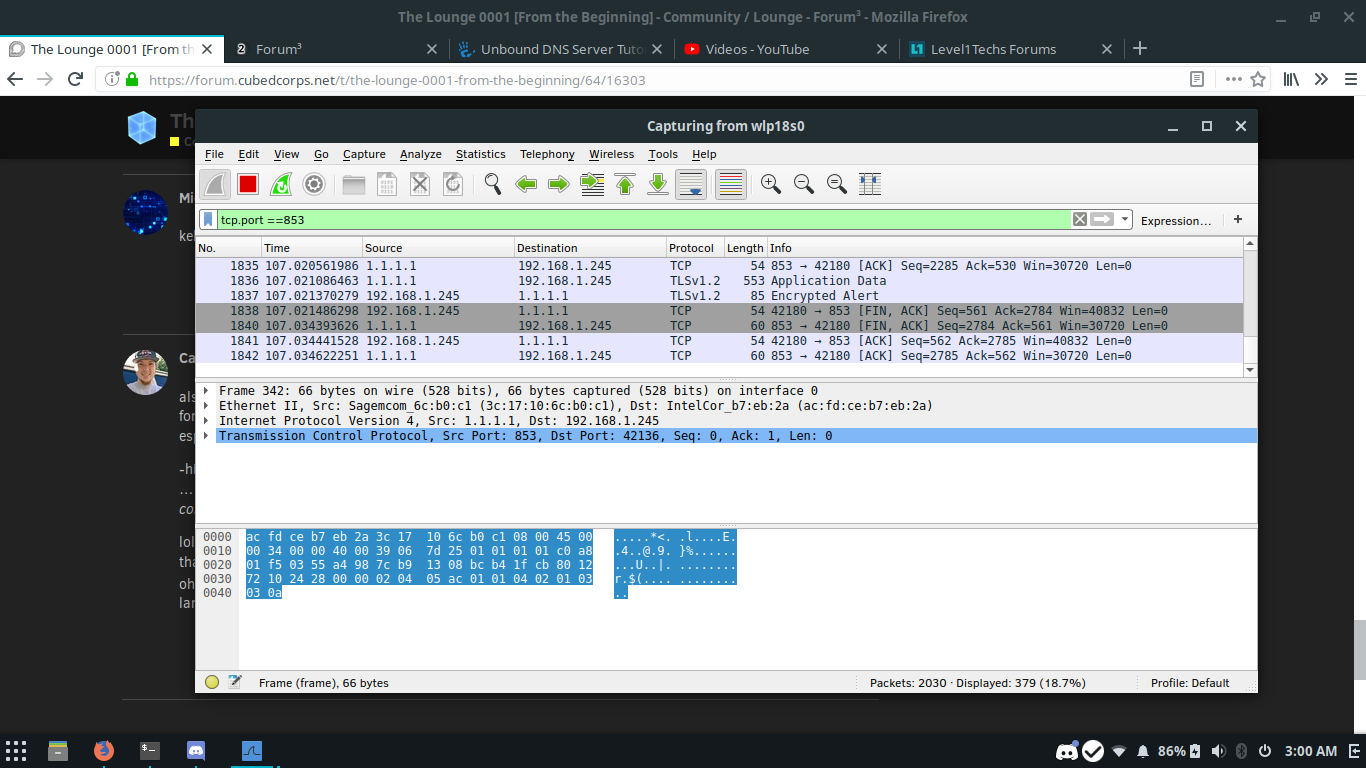Toggle auto-scroll during live capture
Screen dimensions: 1366x768
coord(691,184)
